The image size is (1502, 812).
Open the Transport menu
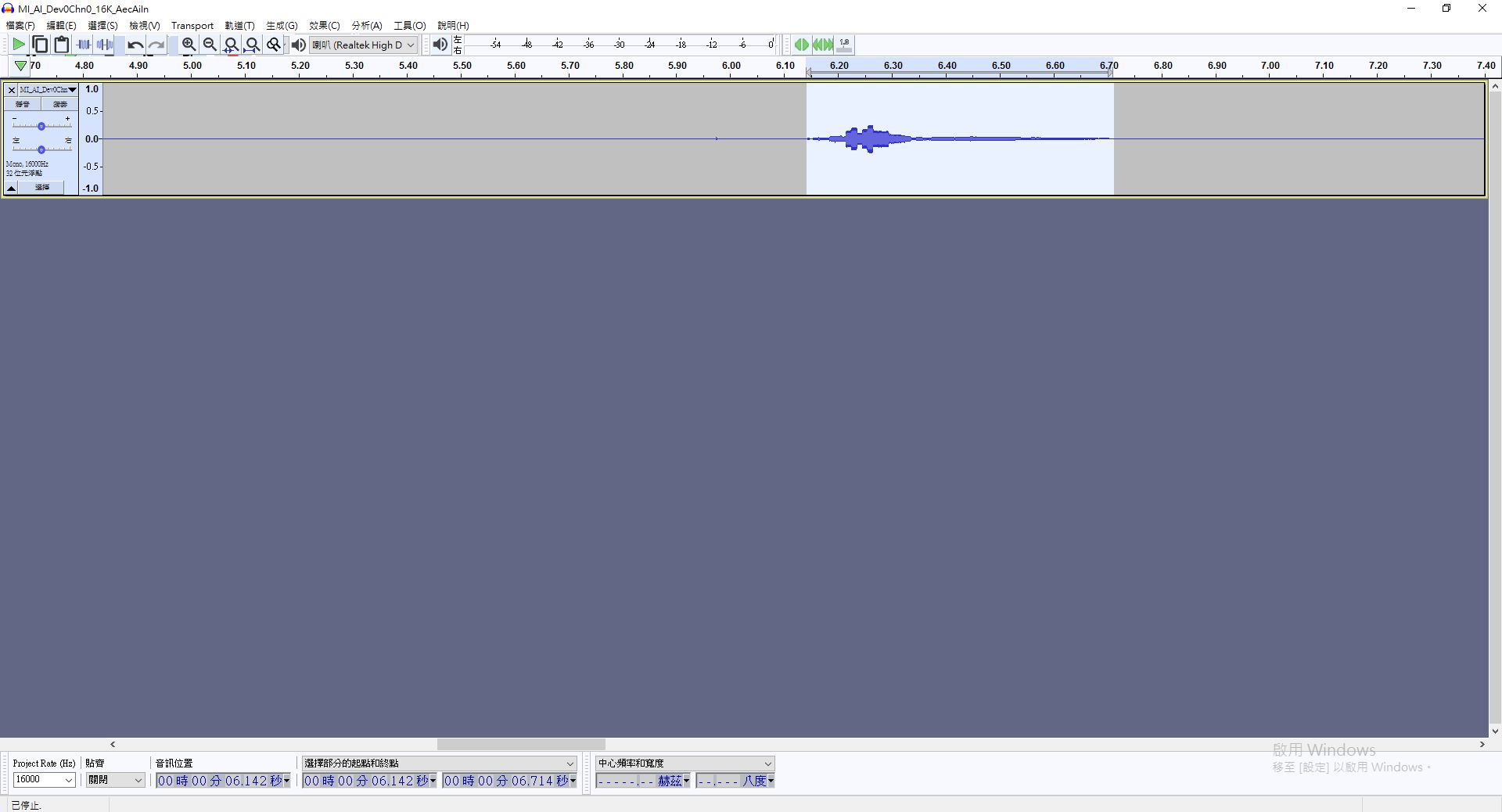click(192, 26)
